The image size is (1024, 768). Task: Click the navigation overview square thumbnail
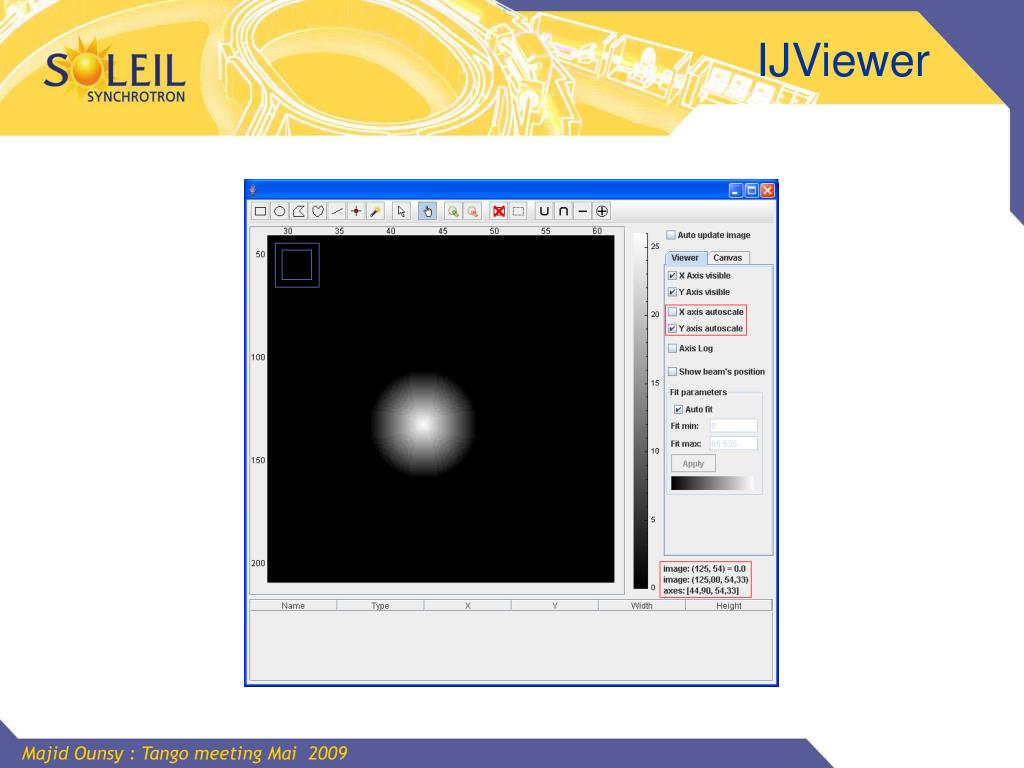(297, 265)
